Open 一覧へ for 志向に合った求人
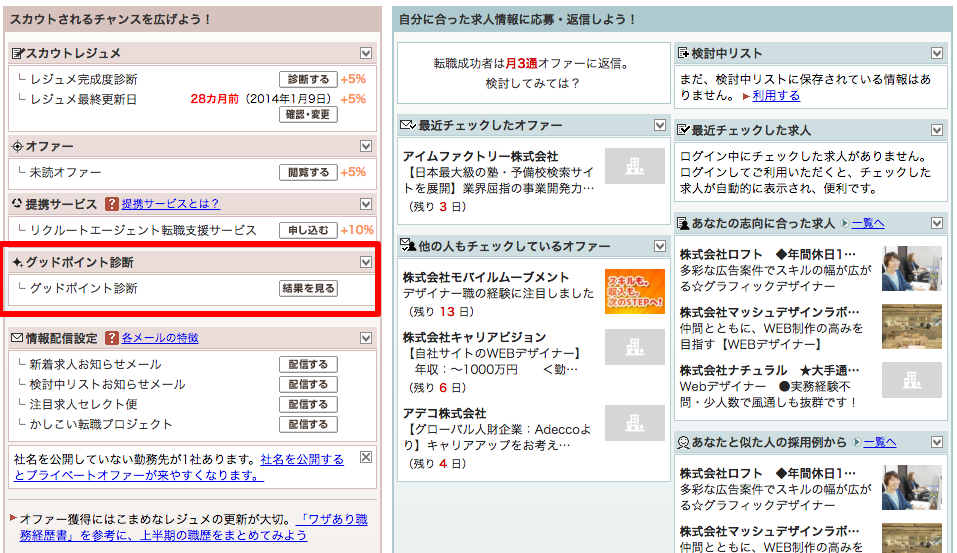957x553 pixels. pos(868,223)
